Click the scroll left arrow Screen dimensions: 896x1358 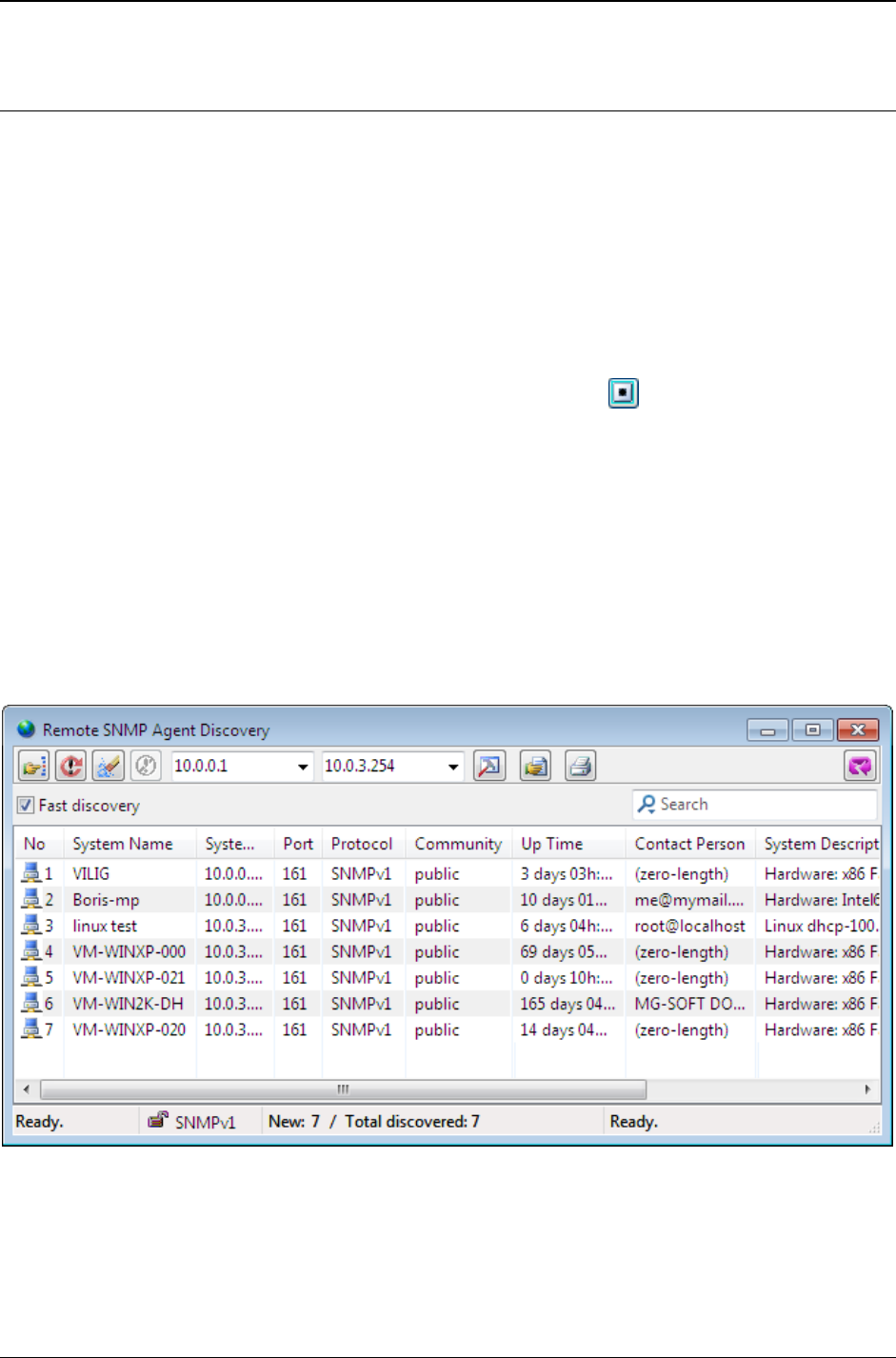click(x=26, y=1088)
